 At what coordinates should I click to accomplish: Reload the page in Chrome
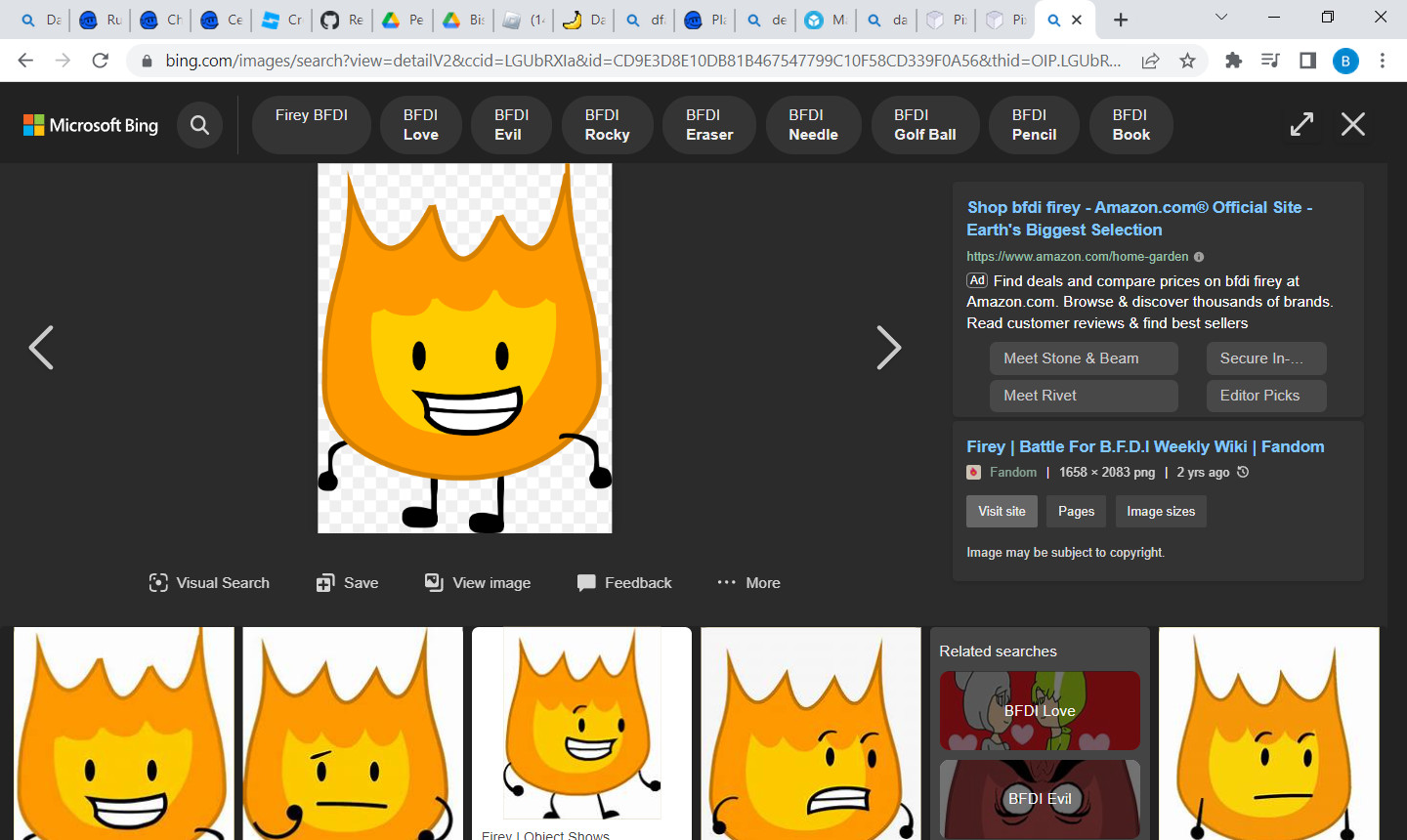pyautogui.click(x=100, y=61)
